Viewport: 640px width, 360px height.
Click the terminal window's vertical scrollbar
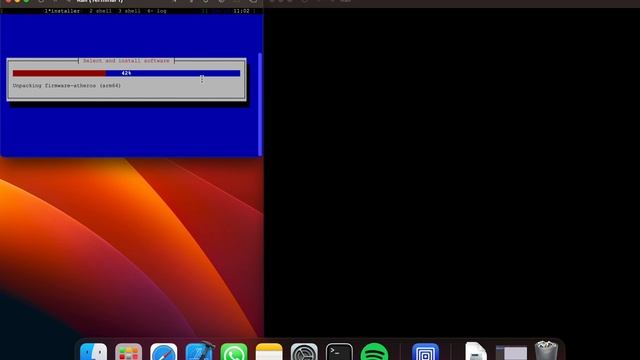[x=260, y=104]
